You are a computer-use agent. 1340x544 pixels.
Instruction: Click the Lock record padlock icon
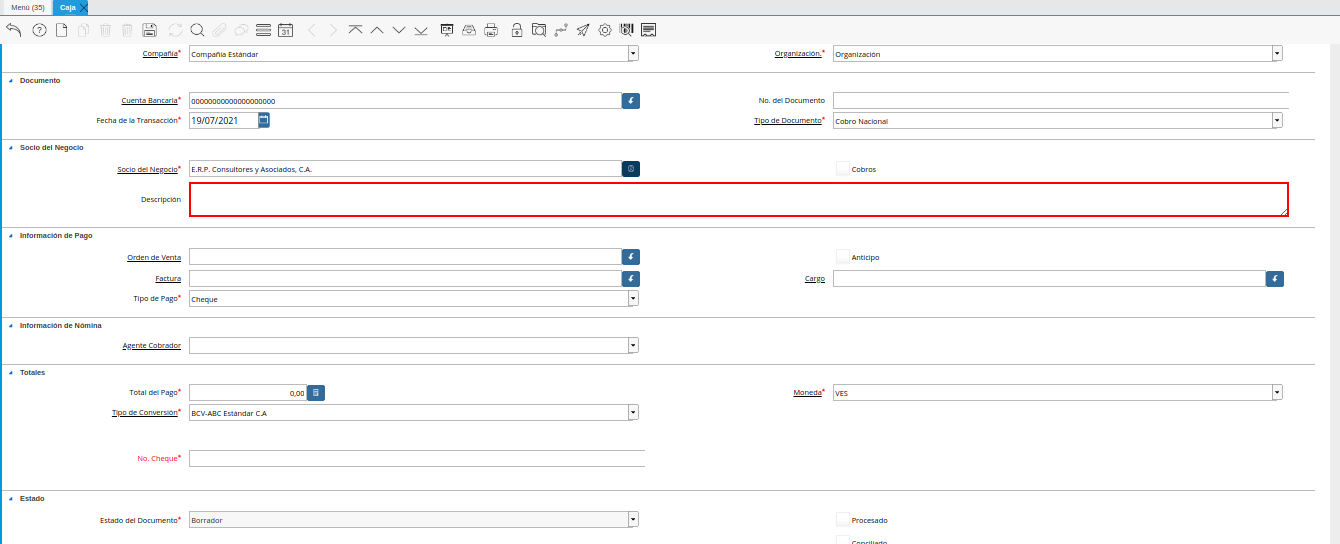[517, 30]
